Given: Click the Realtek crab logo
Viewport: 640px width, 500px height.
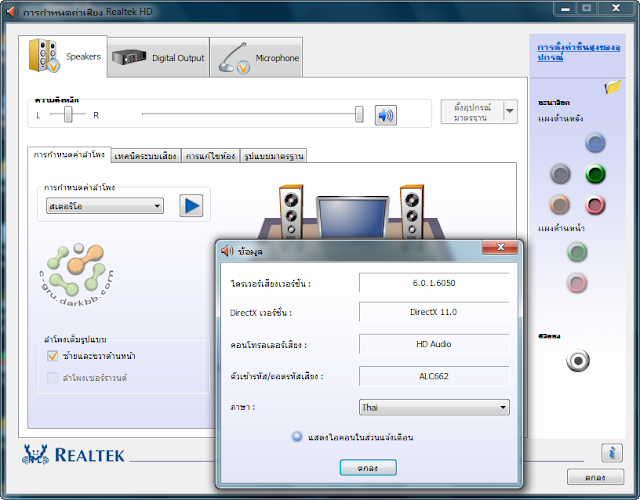Looking at the screenshot, I should tap(35, 454).
